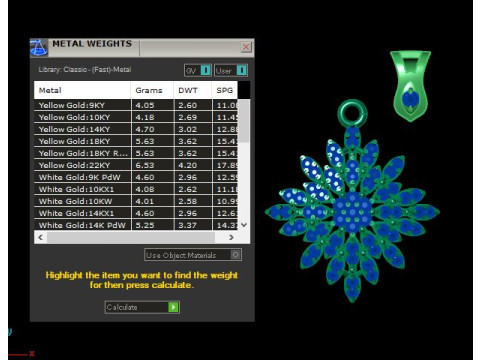Click the green arrow on Calculate
Image resolution: width=480 pixels, height=360 pixels.
click(173, 307)
